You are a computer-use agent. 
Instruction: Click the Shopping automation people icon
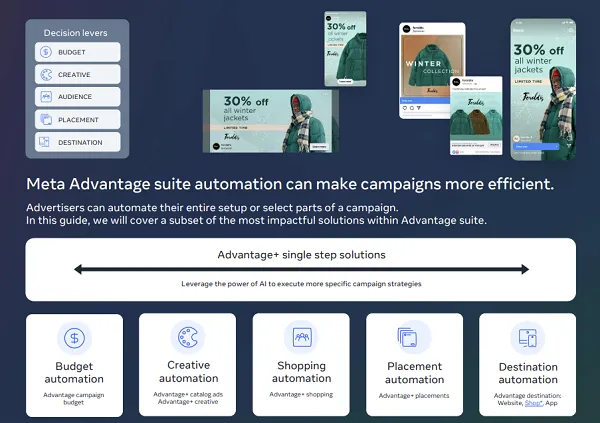tap(302, 337)
